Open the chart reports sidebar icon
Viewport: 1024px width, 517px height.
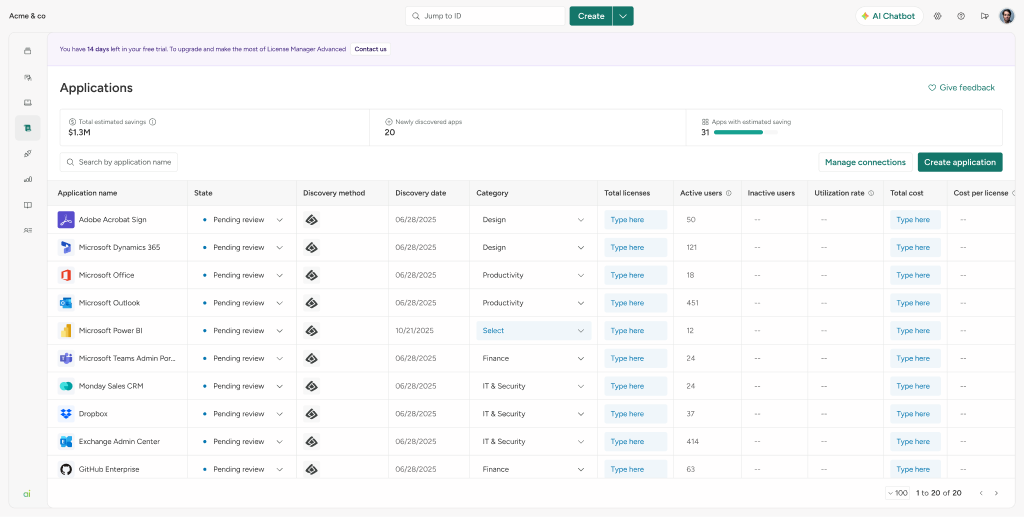pyautogui.click(x=27, y=179)
